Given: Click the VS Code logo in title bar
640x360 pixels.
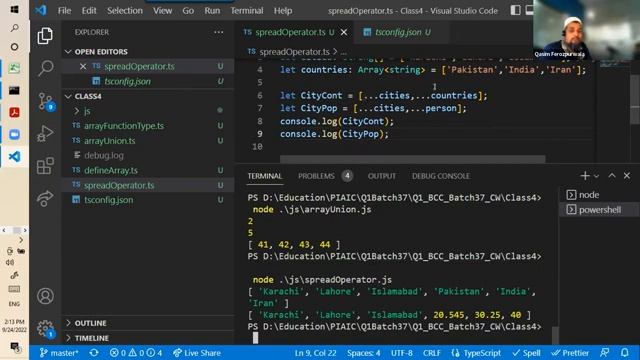Looking at the screenshot, I should click(x=41, y=10).
